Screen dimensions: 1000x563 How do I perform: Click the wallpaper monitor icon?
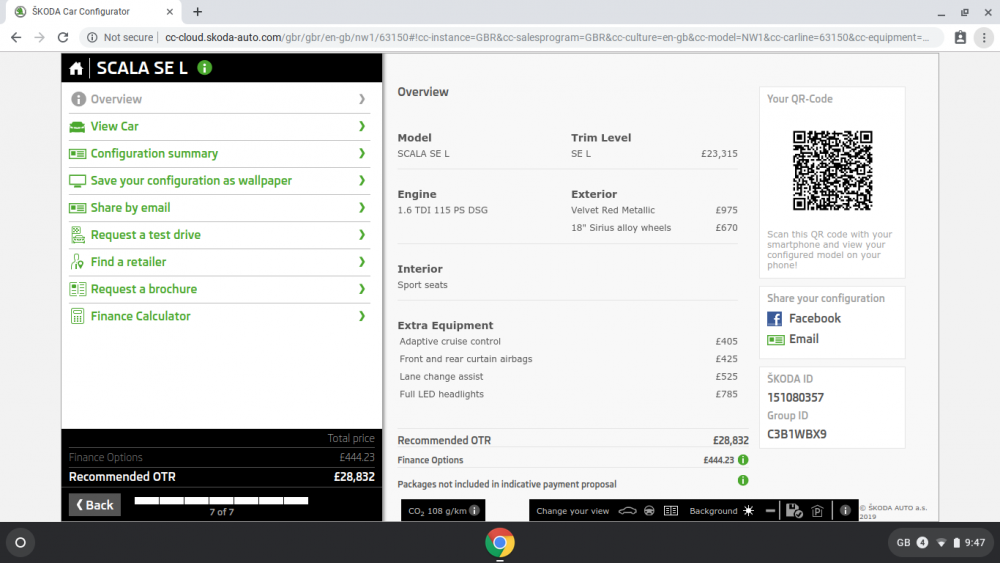[77, 181]
